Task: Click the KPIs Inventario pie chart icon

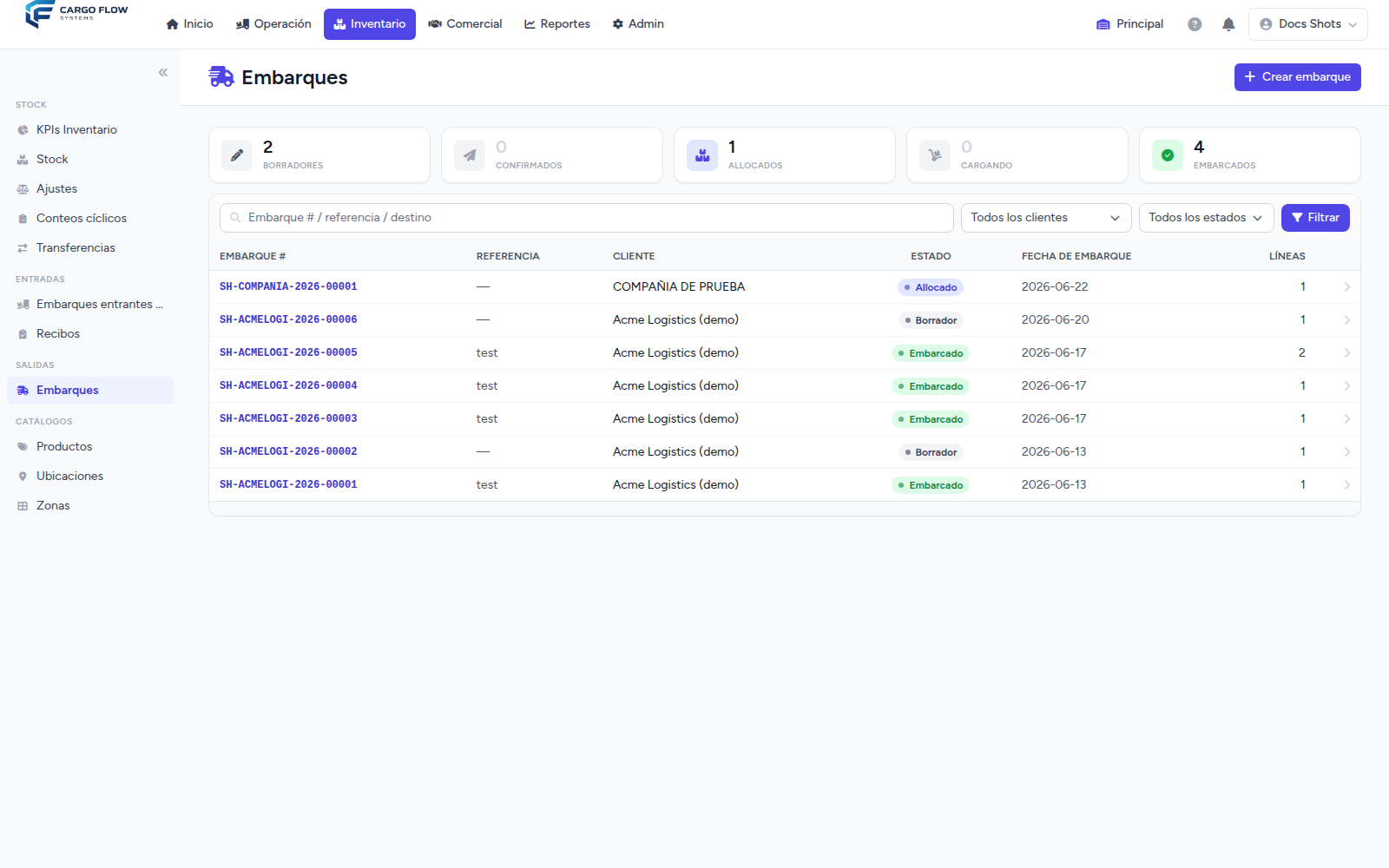Action: (x=23, y=130)
